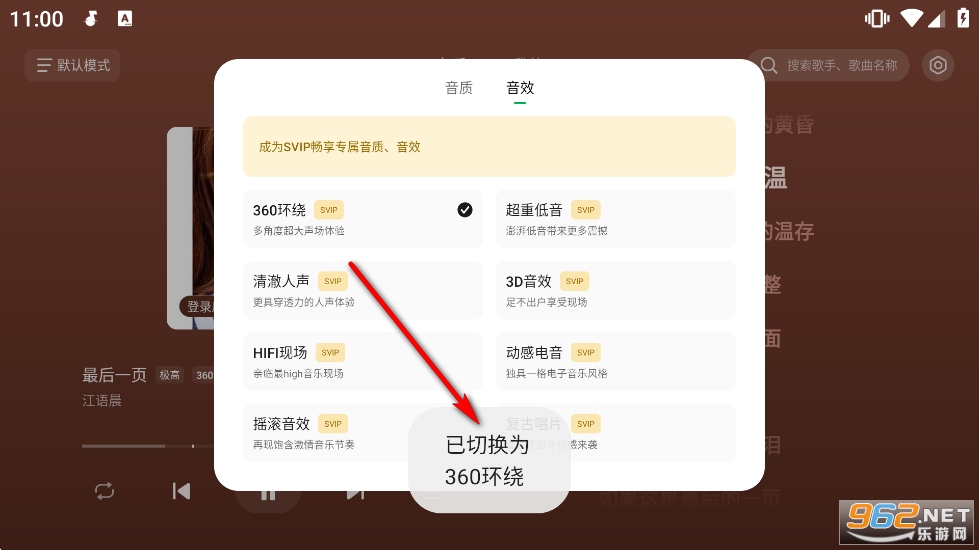
Task: Click the SVIP badge beside 超重低音
Action: [x=586, y=210]
